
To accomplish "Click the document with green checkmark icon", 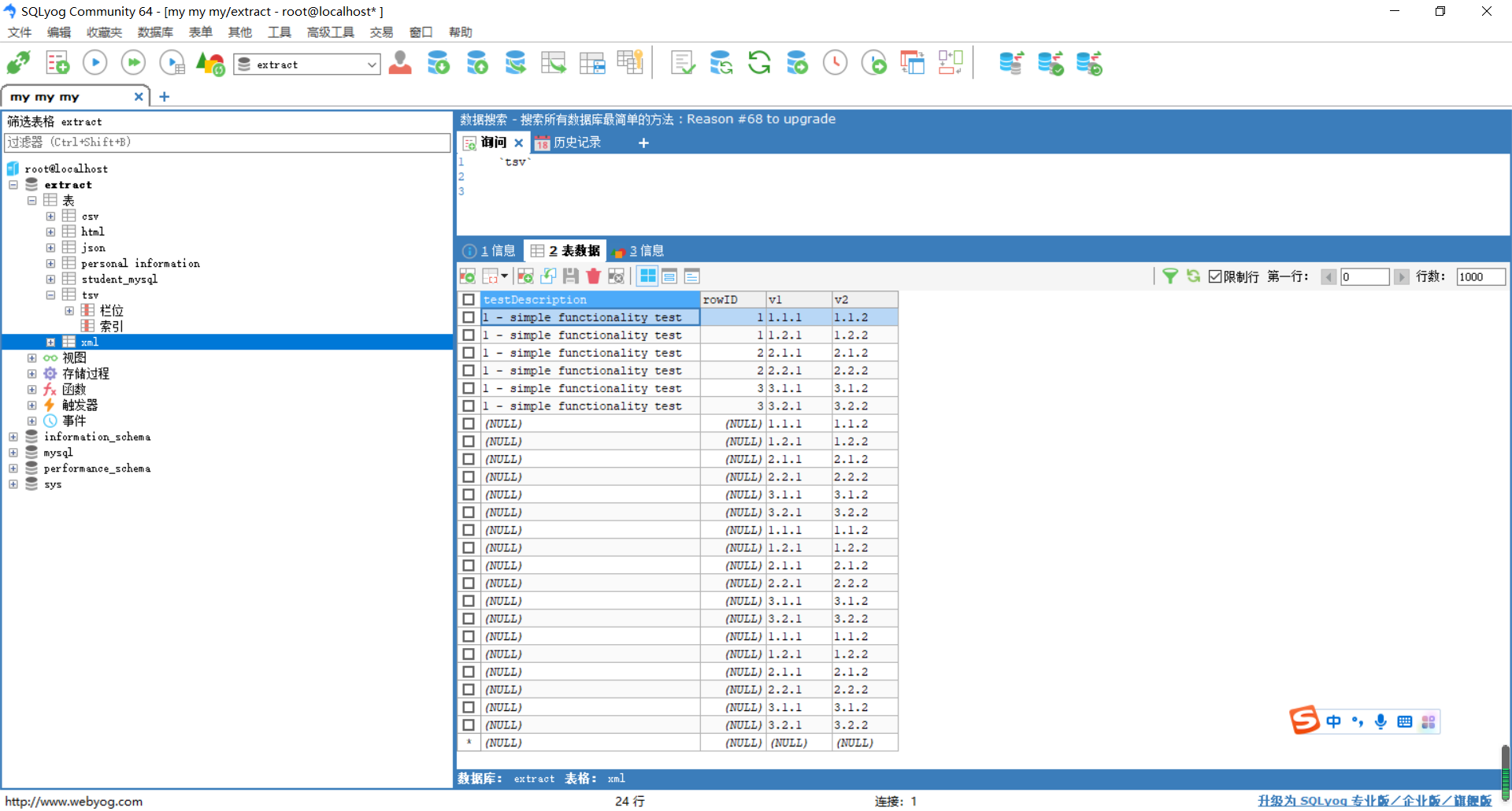I will [x=683, y=62].
